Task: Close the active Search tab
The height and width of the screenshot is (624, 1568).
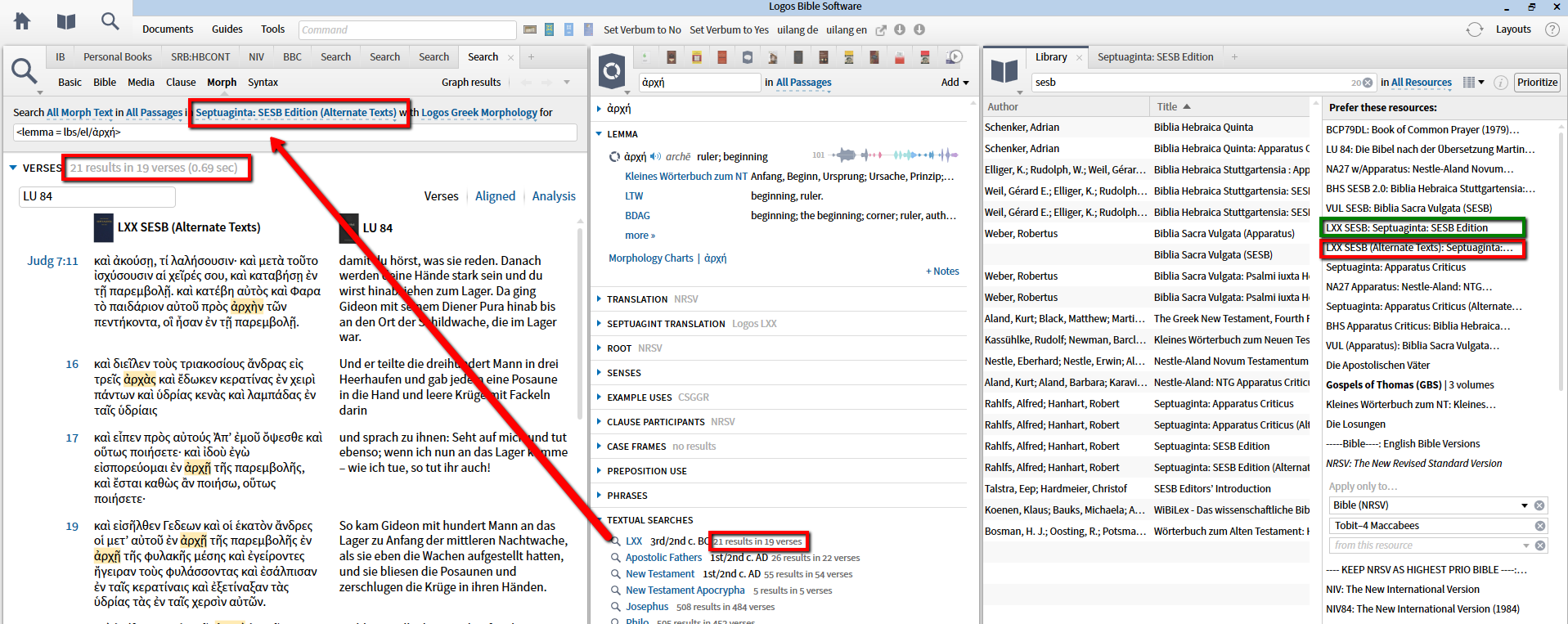Action: [511, 57]
